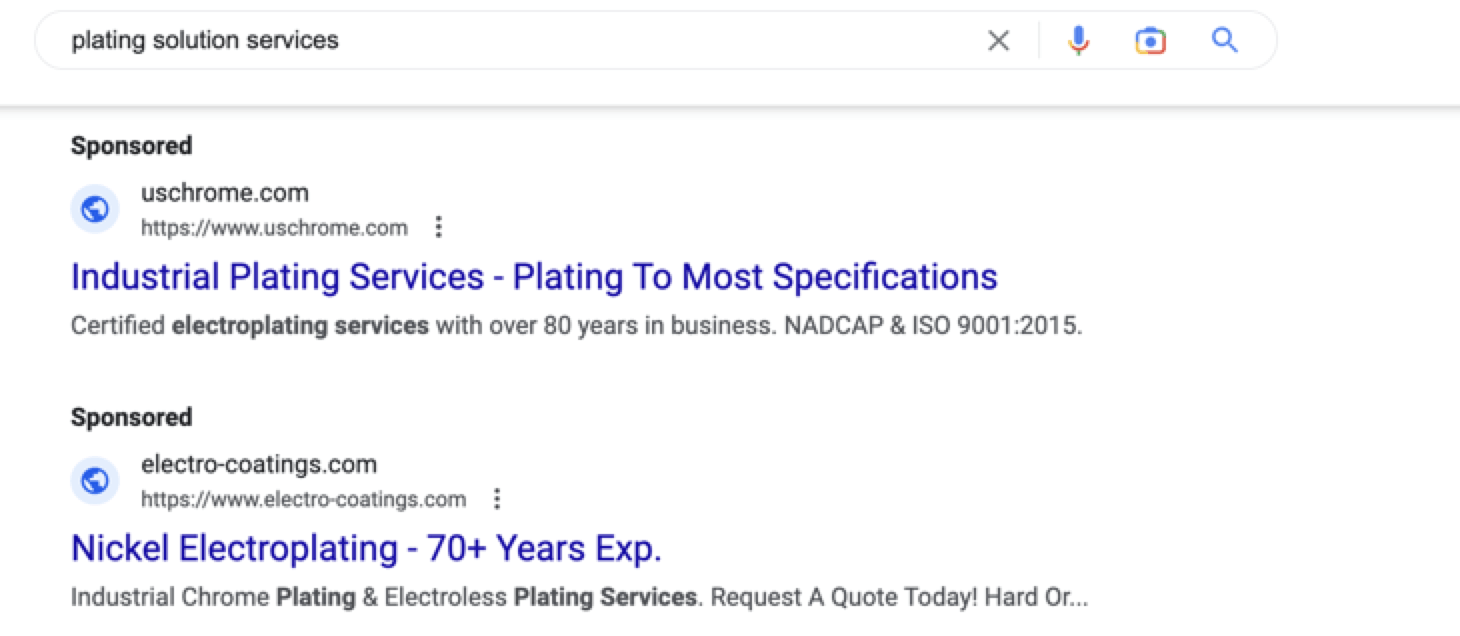Screen dimensions: 1460x636
Task: Focus the "plating solution services" search field
Action: coord(500,41)
